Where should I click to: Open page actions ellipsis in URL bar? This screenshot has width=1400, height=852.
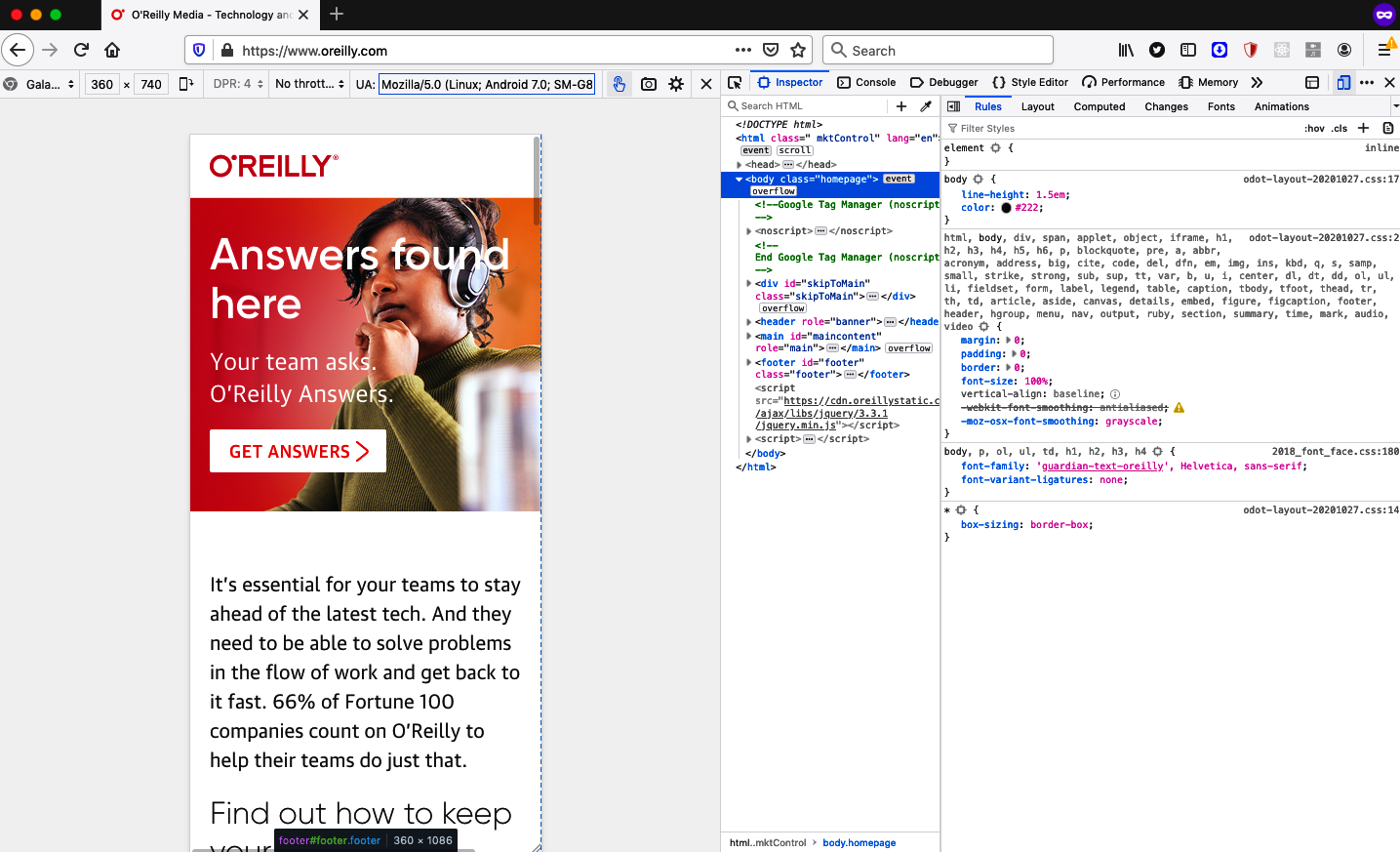(x=743, y=50)
